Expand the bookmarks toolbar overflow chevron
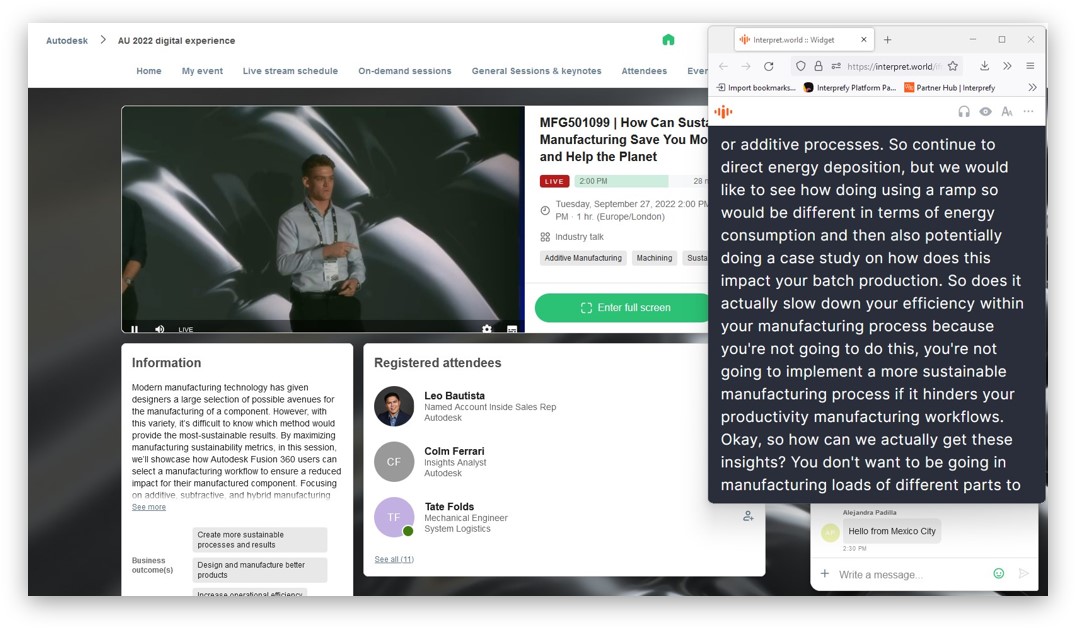 1032,88
